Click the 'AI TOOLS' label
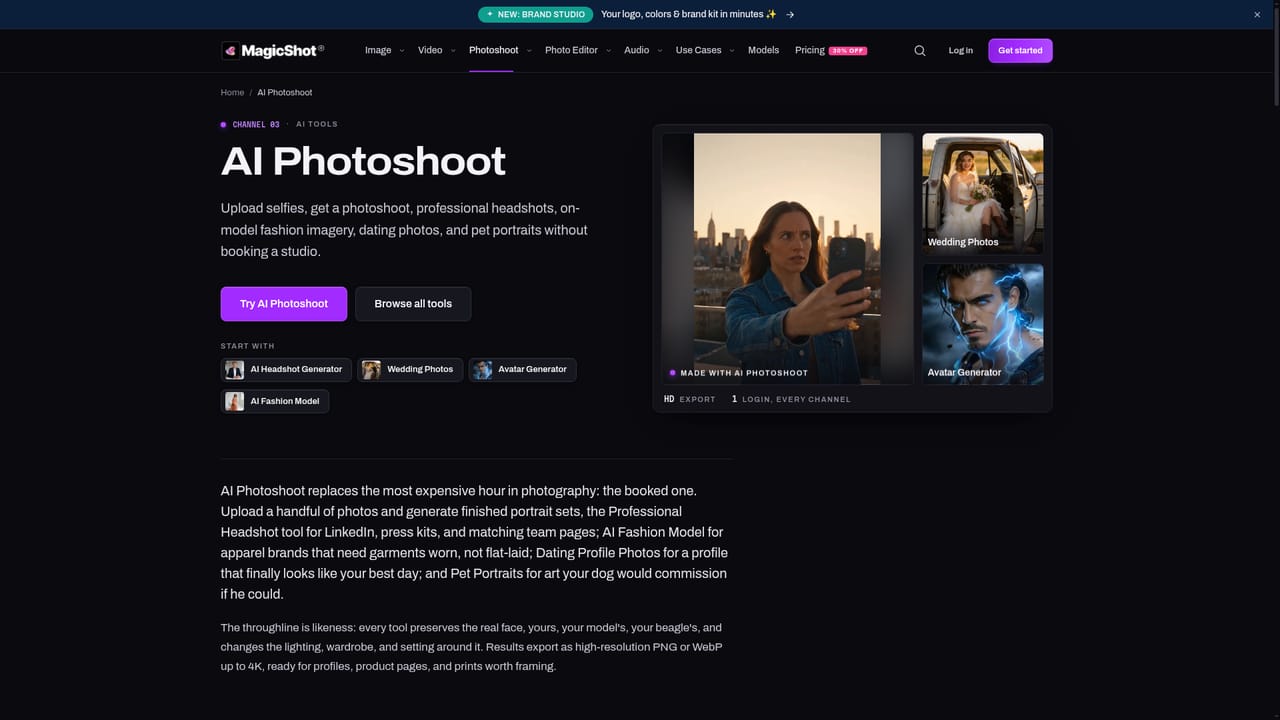Viewport: 1280px width, 720px height. [317, 124]
